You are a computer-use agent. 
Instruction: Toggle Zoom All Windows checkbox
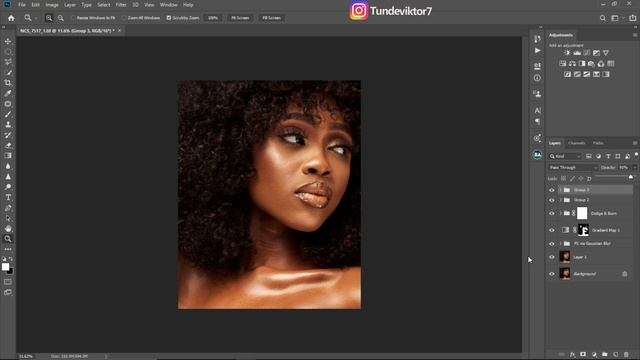pos(124,18)
